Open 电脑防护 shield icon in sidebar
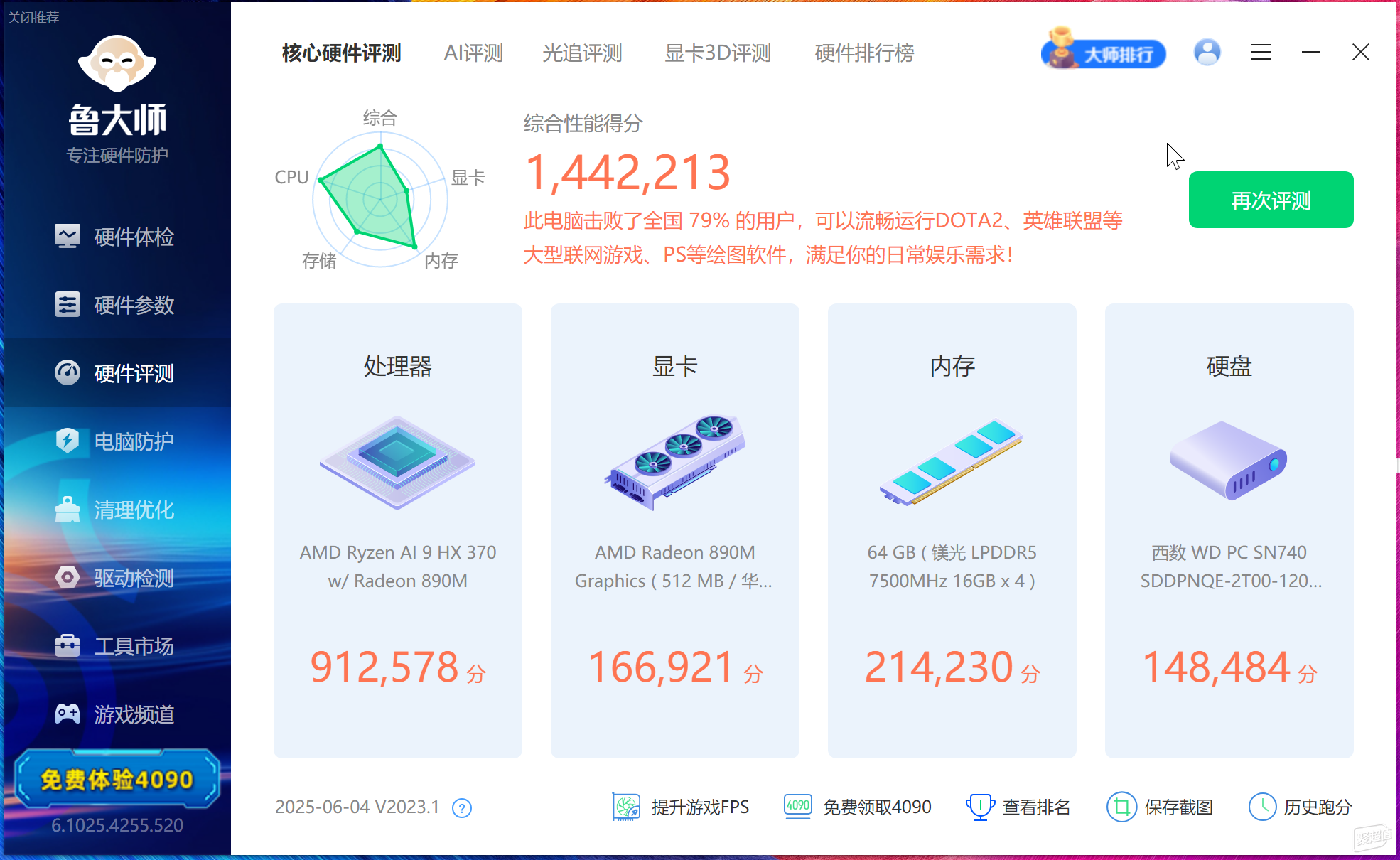The image size is (1400, 860). click(68, 441)
